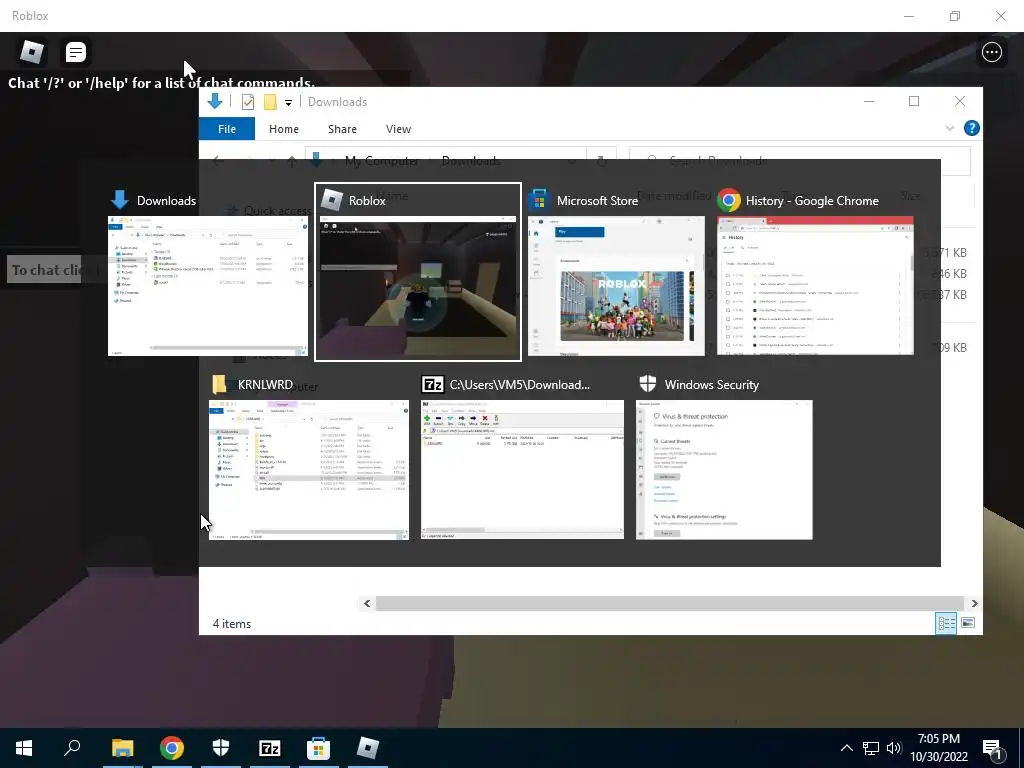Open the Home ribbon tab

[x=284, y=129]
